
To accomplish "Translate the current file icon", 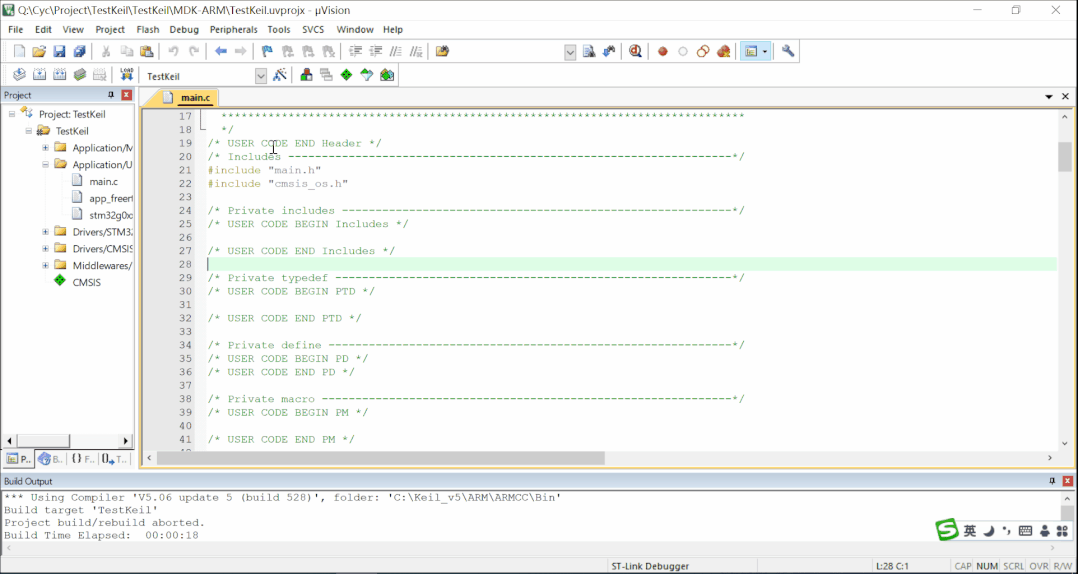I will (x=19, y=75).
